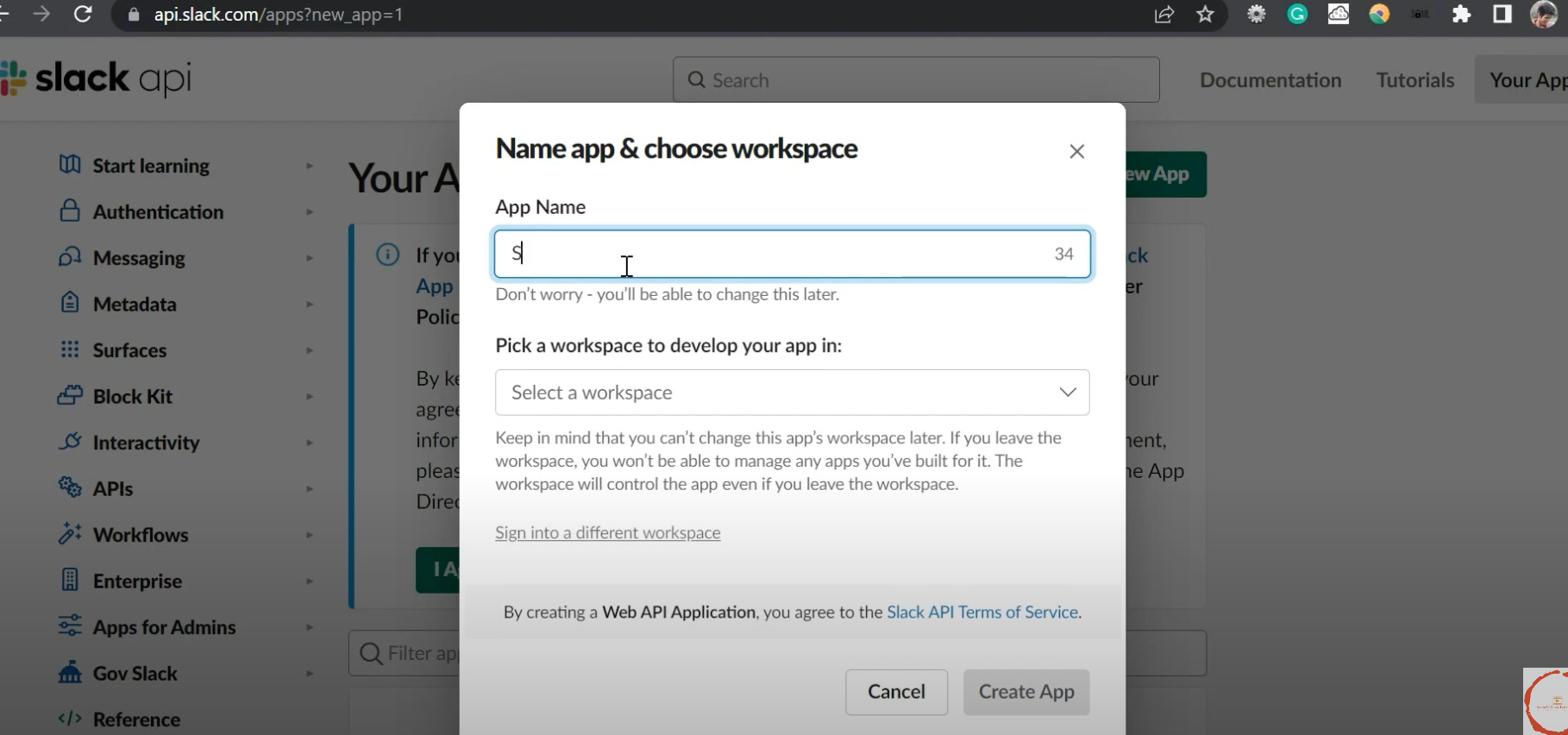
Task: Click the Start learning book icon
Action: point(70,164)
